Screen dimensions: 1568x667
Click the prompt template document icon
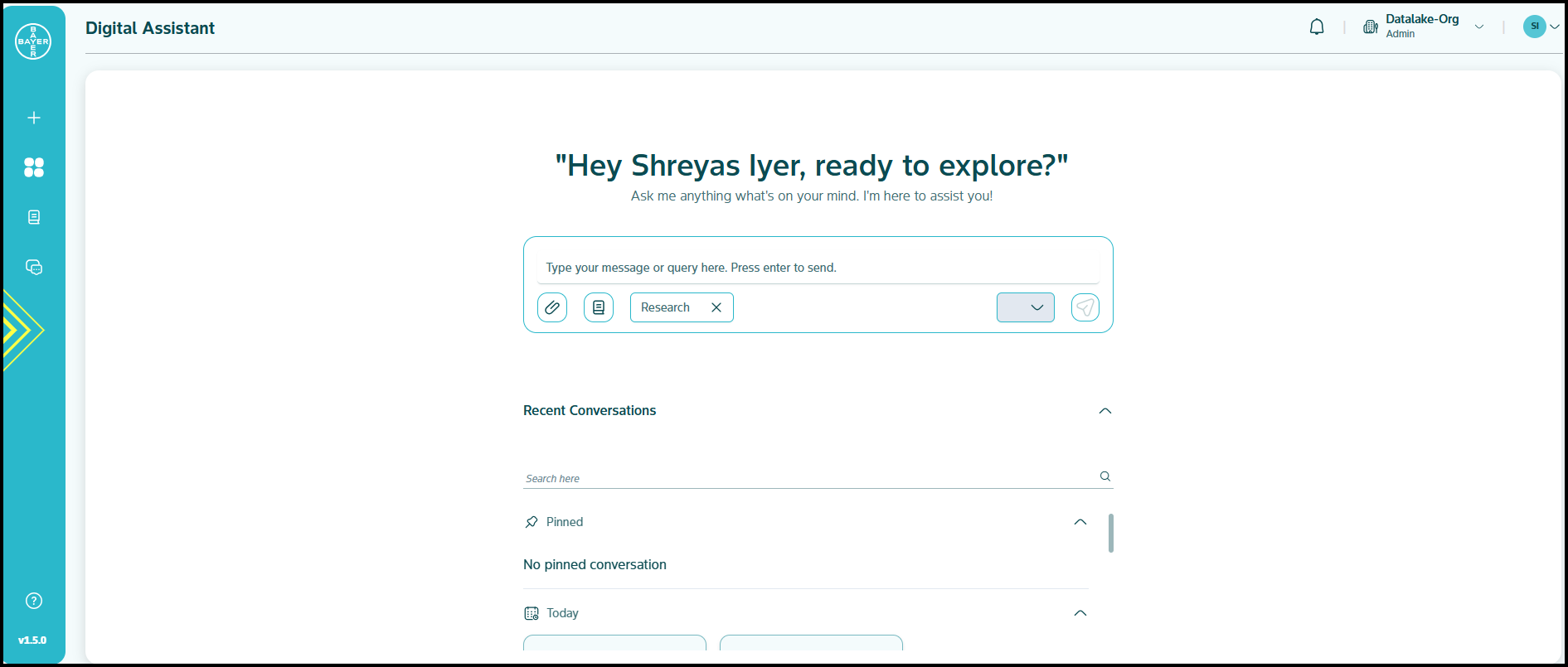point(599,307)
